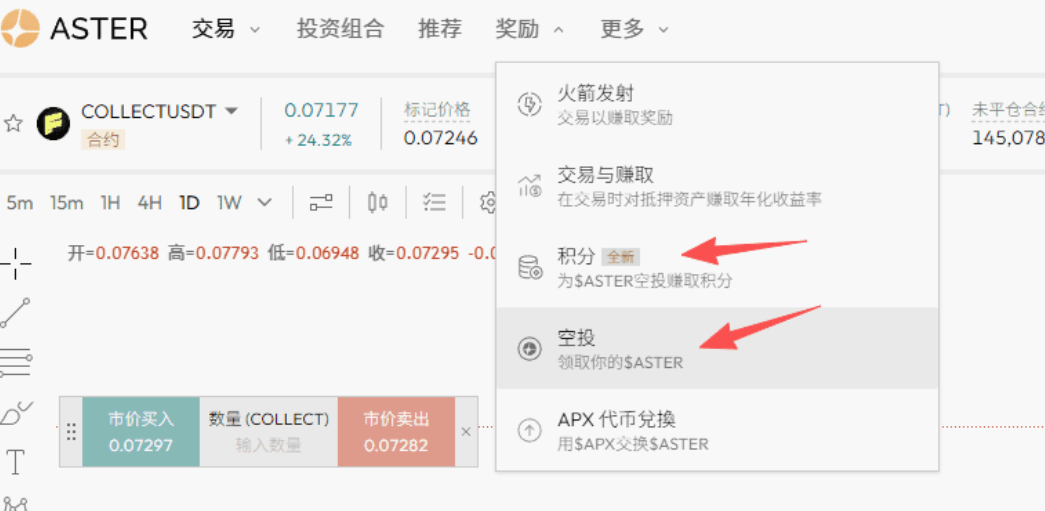The image size is (1045, 511).
Task: Select the brush drawing tool
Action: [17, 412]
